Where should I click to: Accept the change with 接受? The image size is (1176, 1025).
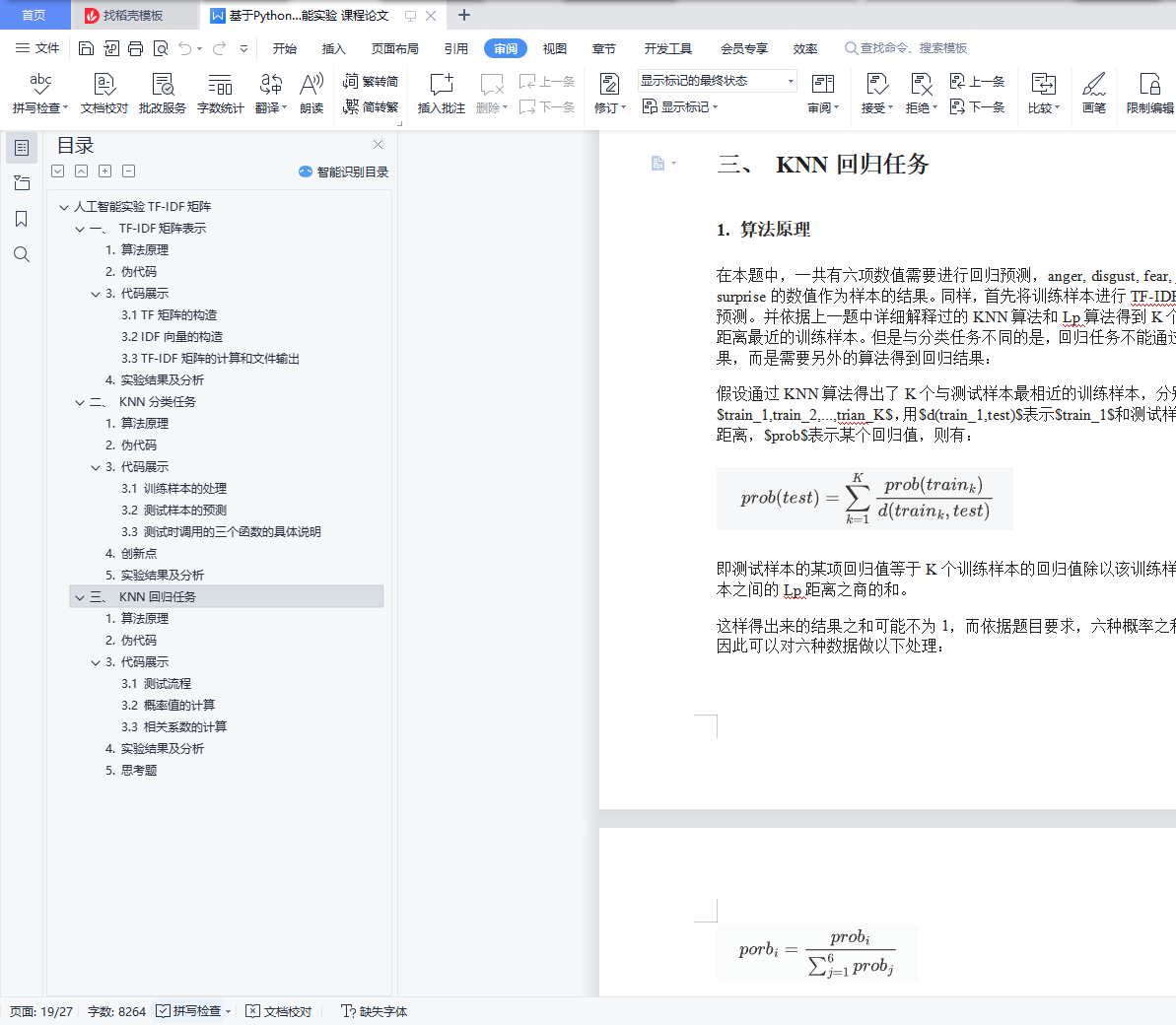[x=876, y=93]
